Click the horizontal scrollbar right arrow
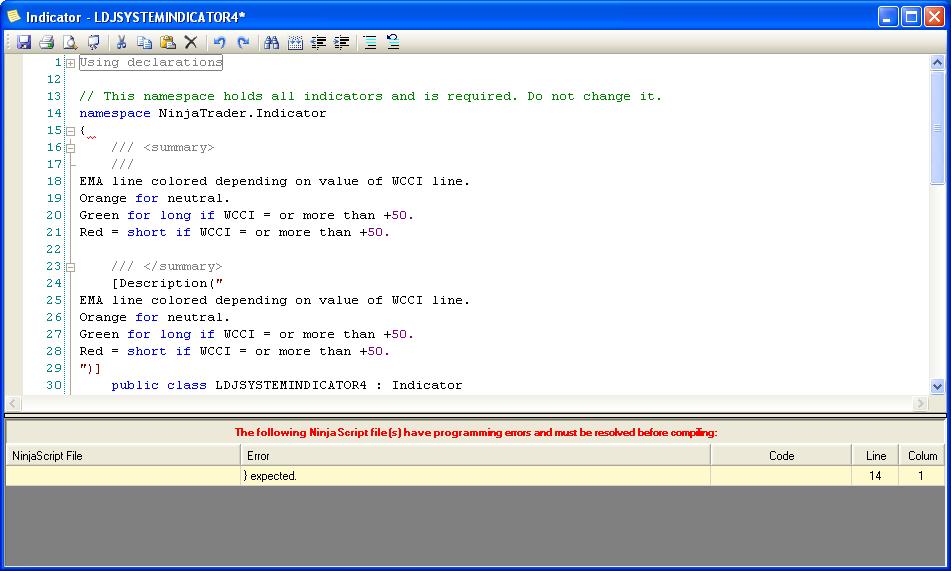 point(921,404)
